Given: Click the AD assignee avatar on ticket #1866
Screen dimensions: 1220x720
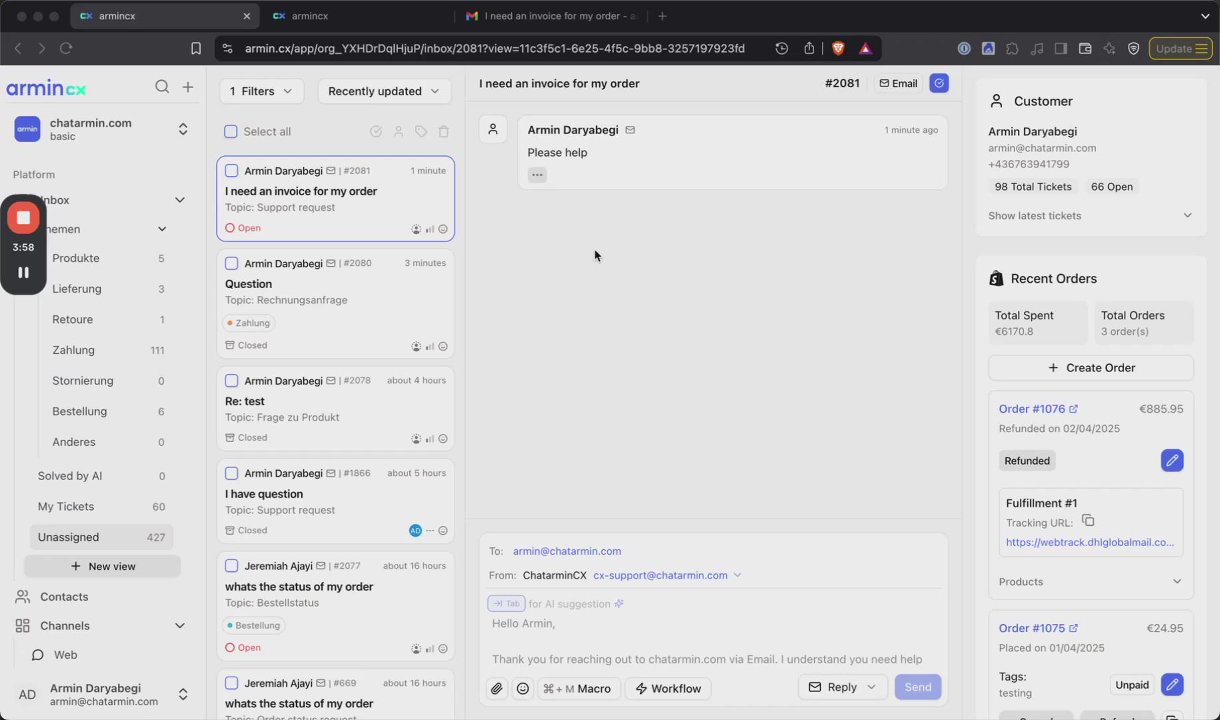Looking at the screenshot, I should coord(415,530).
